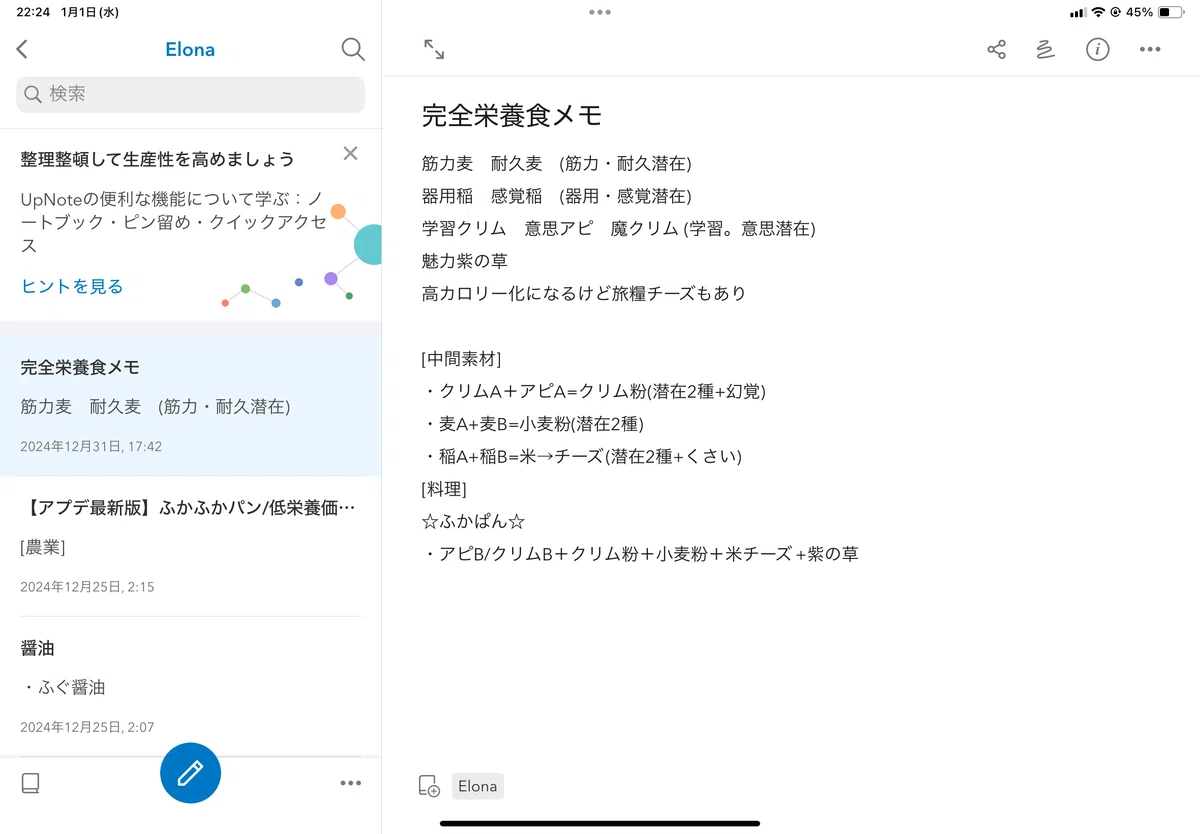Click the note title 完全栄養食メモ in the editor
1200x834 pixels.
click(x=511, y=115)
